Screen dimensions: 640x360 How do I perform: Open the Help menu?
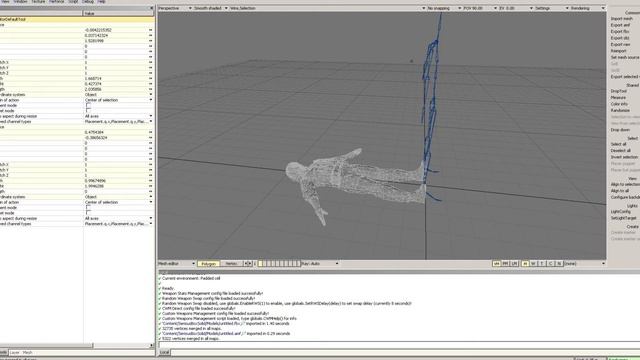click(x=101, y=2)
